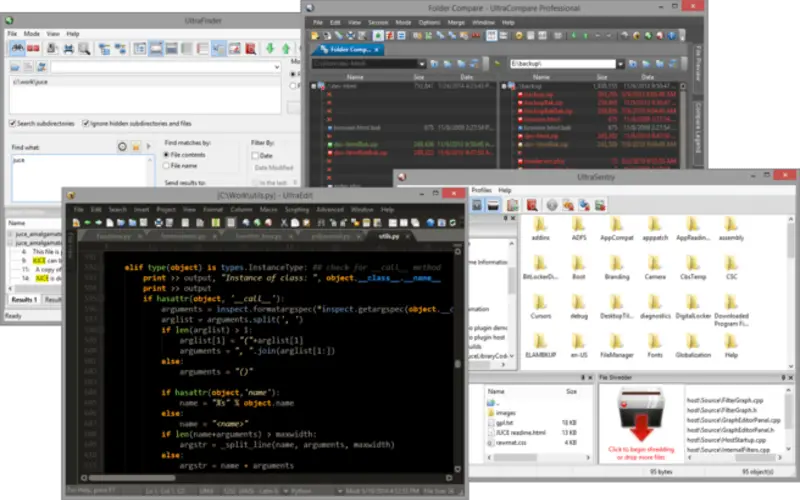Click the blue globe icon in UltraCompare toolbar
Image resolution: width=800 pixels, height=500 pixels.
click(672, 35)
